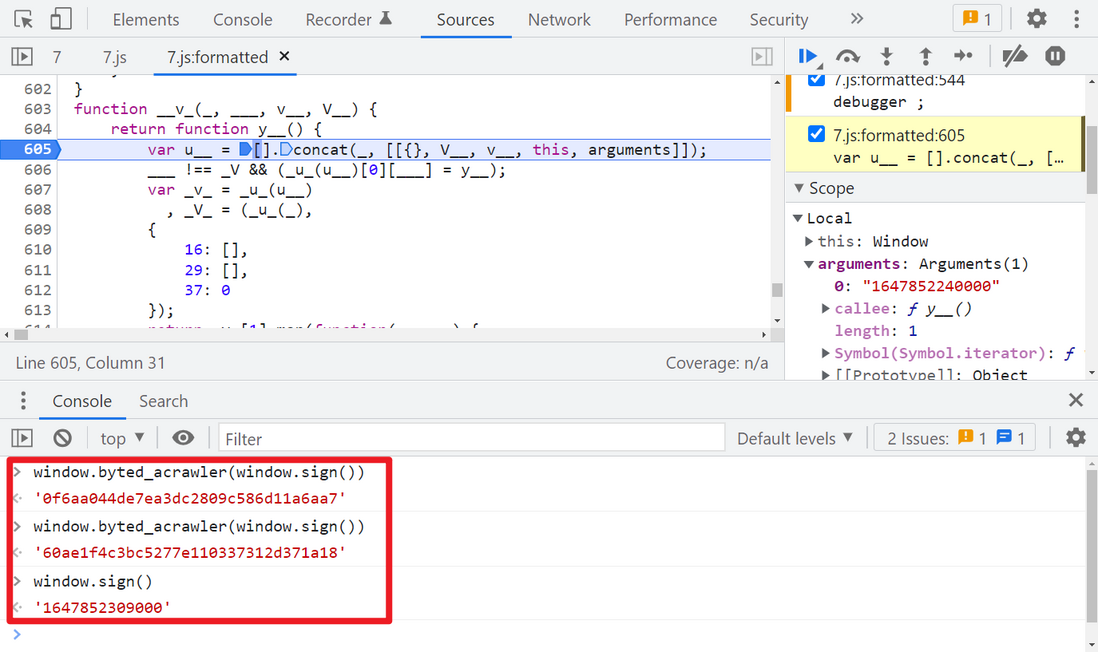Activate the inspect element picker icon
Viewport: 1098px width, 652px height.
pos(24,19)
